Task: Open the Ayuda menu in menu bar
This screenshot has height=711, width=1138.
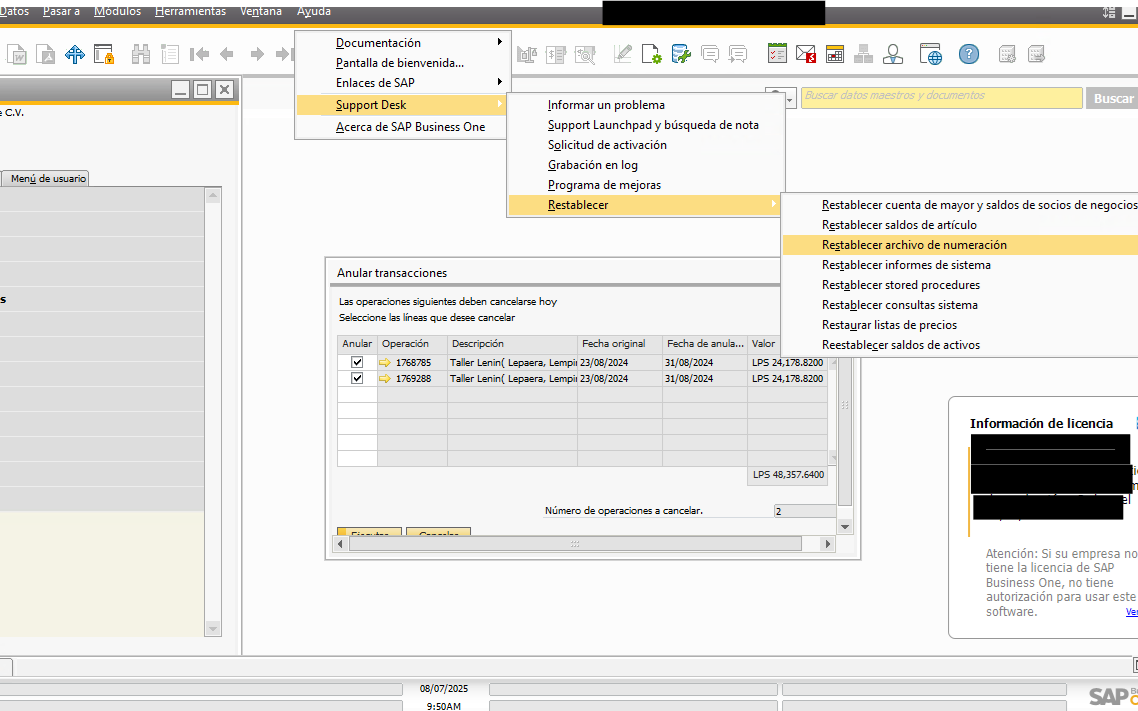Action: [x=314, y=12]
